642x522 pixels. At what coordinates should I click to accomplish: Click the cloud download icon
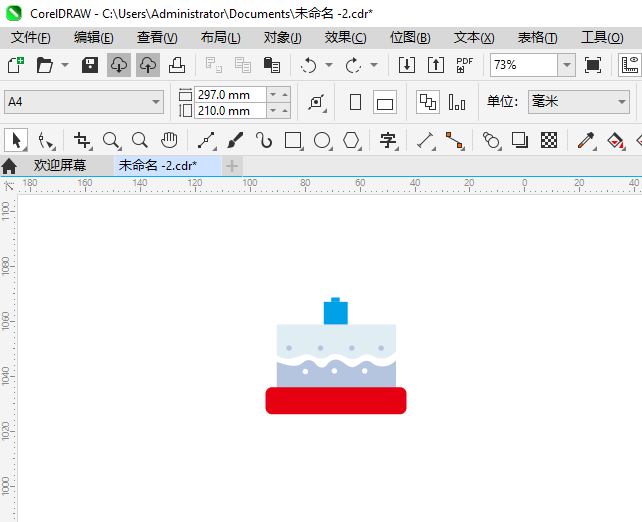(x=119, y=65)
